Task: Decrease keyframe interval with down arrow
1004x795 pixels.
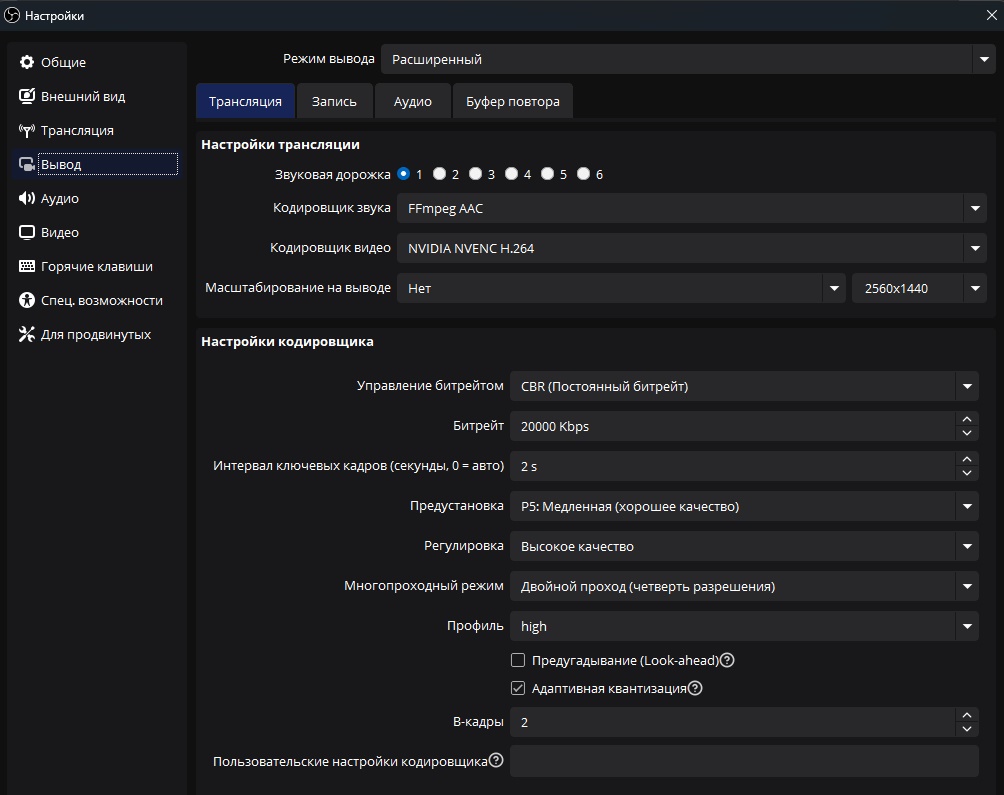Action: [x=967, y=473]
